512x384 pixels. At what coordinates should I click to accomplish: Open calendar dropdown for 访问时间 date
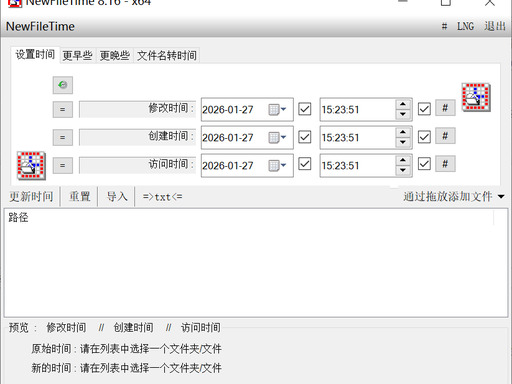pos(277,165)
